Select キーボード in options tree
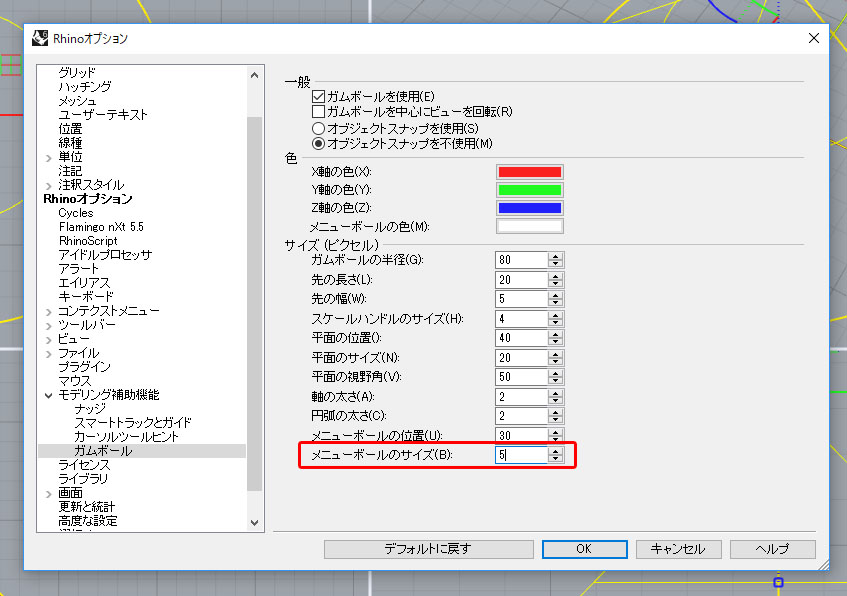 [x=86, y=297]
